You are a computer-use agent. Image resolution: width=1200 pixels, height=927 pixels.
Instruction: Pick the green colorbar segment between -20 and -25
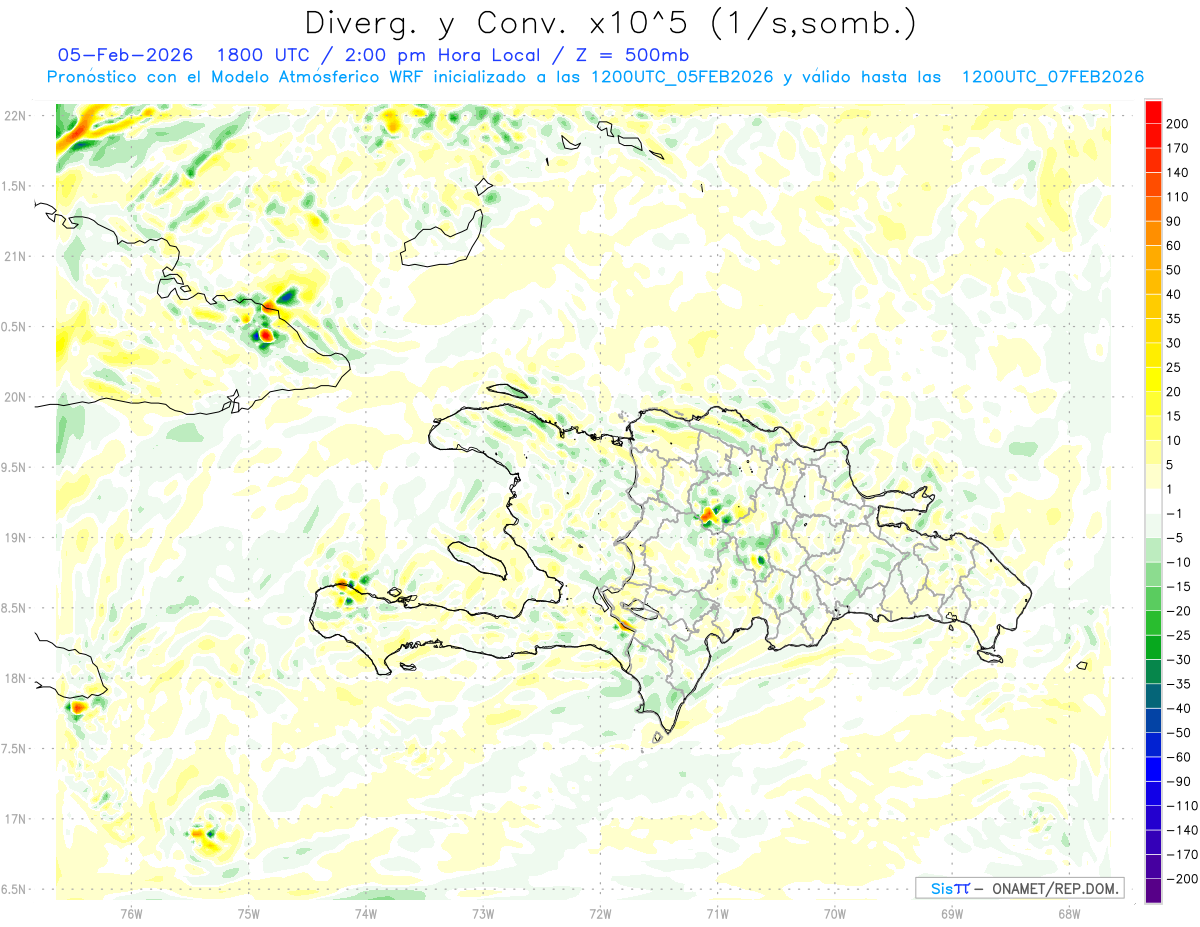point(1154,623)
